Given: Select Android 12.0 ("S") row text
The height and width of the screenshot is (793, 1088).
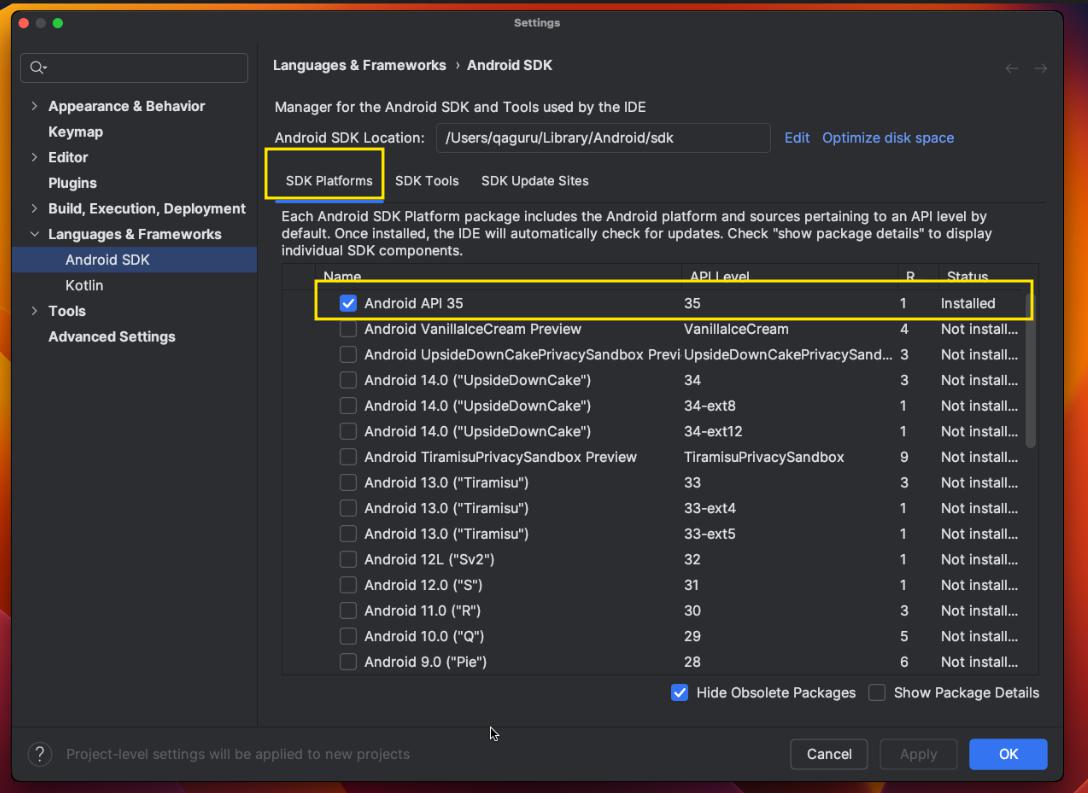Looking at the screenshot, I should pos(423,585).
